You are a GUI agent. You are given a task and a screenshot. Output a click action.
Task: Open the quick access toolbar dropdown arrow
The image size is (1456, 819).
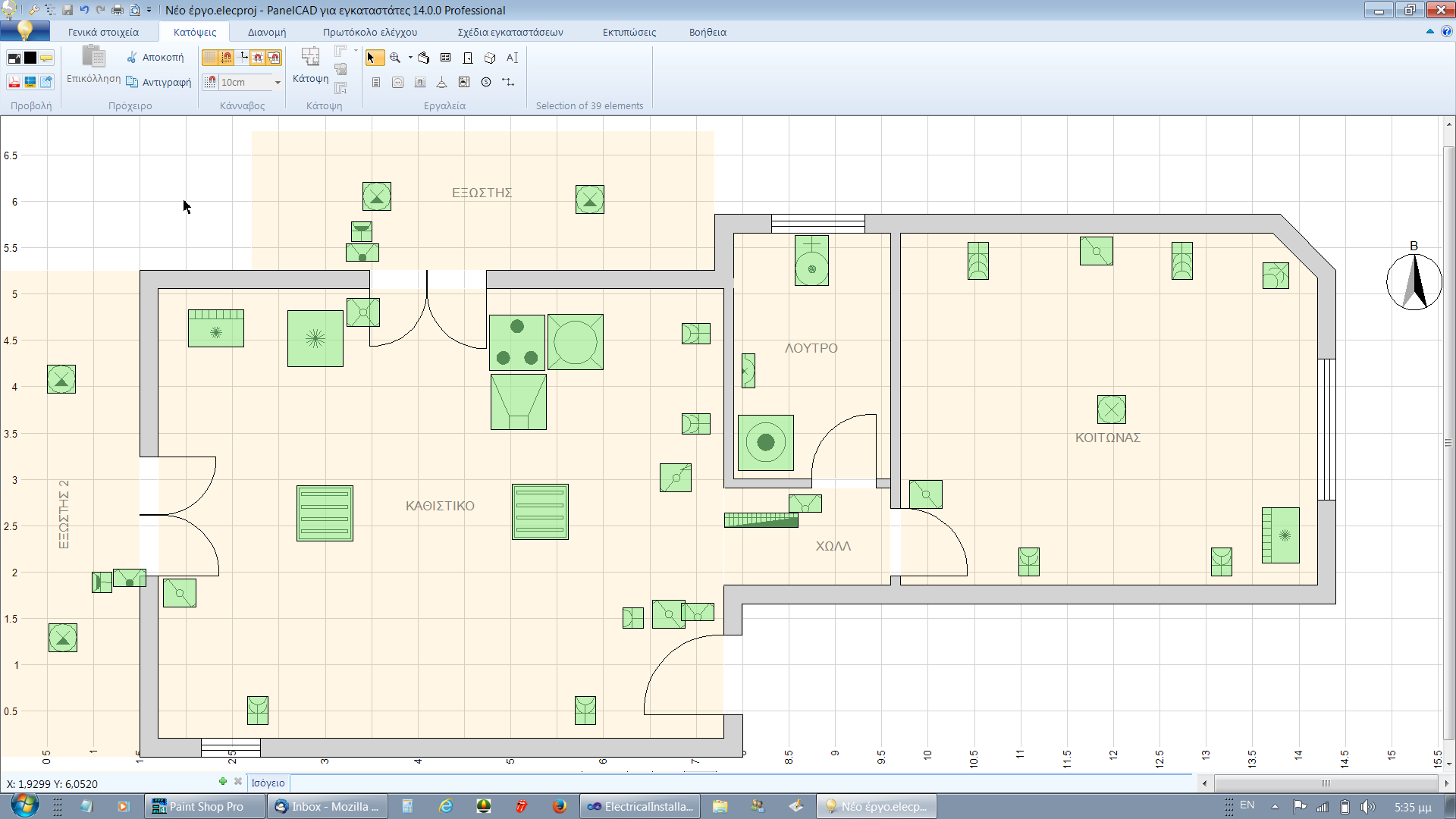tap(149, 10)
